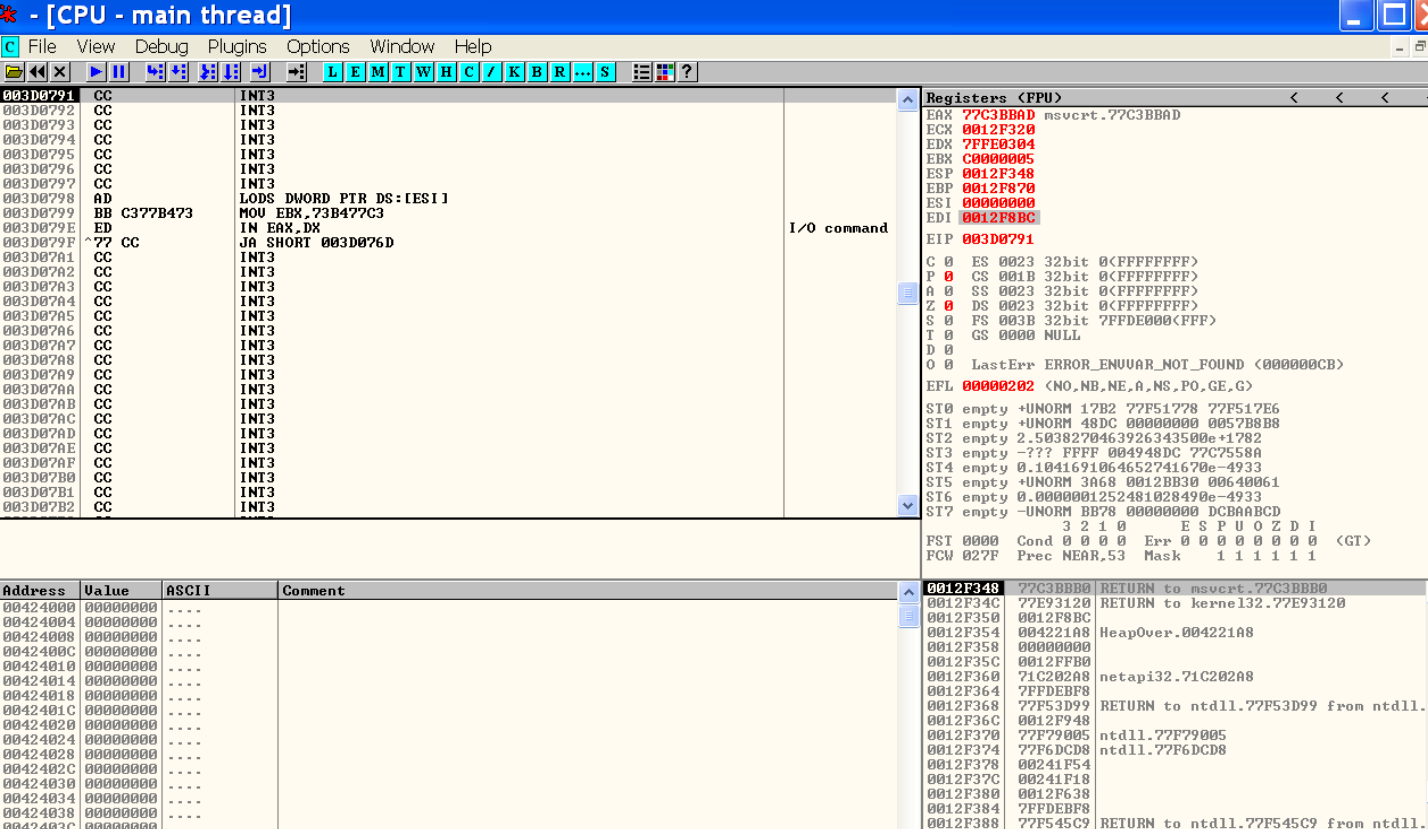1428x829 pixels.
Task: Show Source with the S button
Action: [x=606, y=72]
